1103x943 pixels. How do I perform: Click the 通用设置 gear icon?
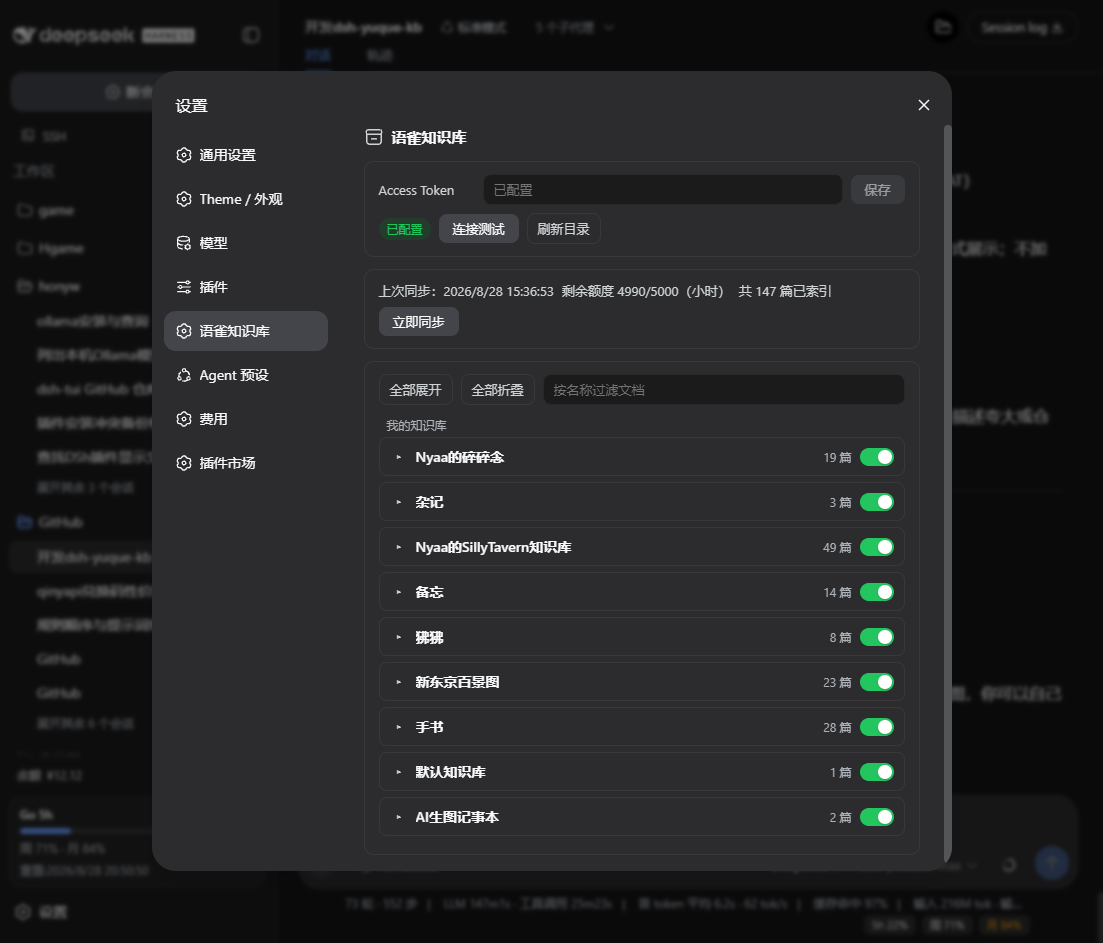(184, 155)
